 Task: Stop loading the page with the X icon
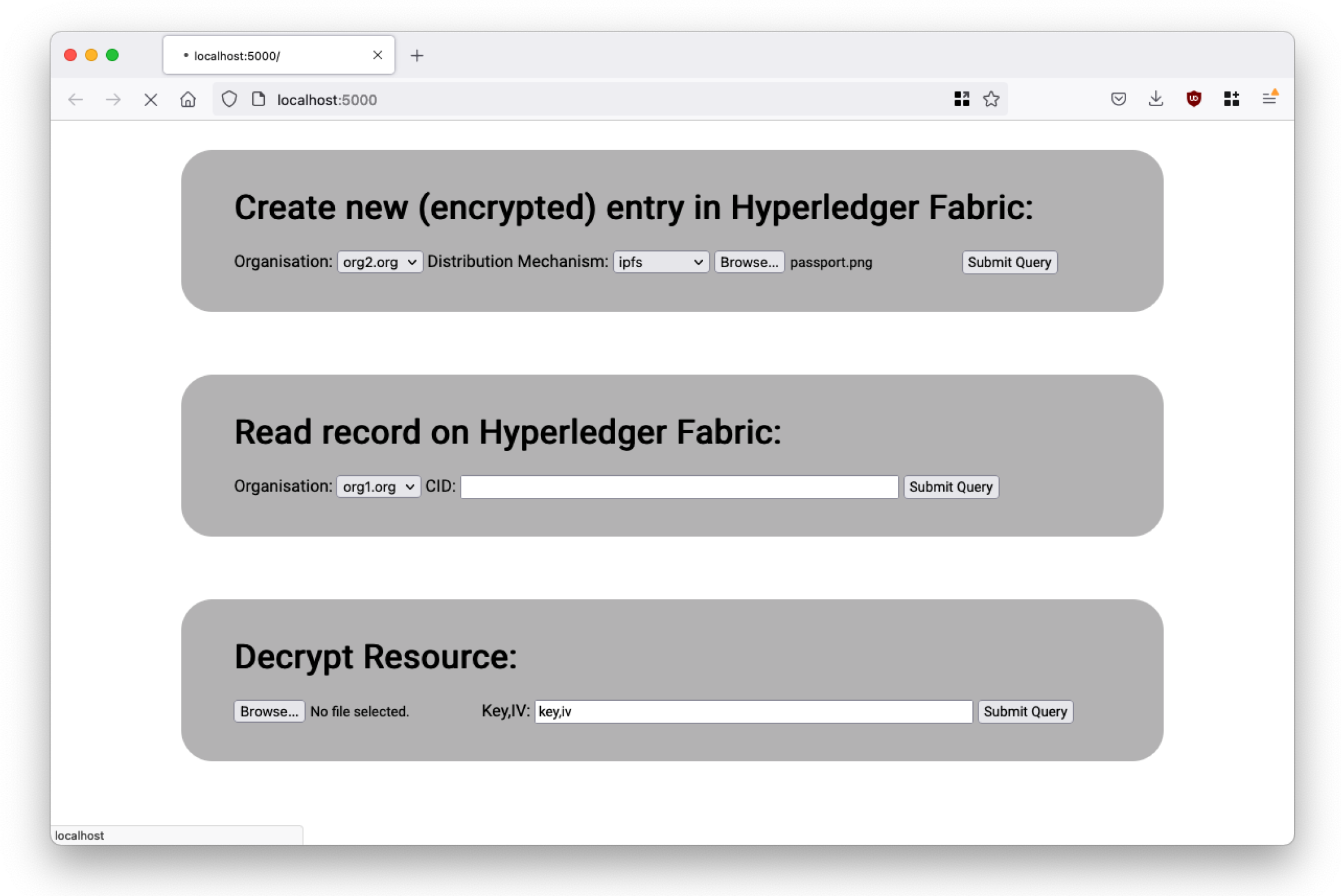(151, 99)
